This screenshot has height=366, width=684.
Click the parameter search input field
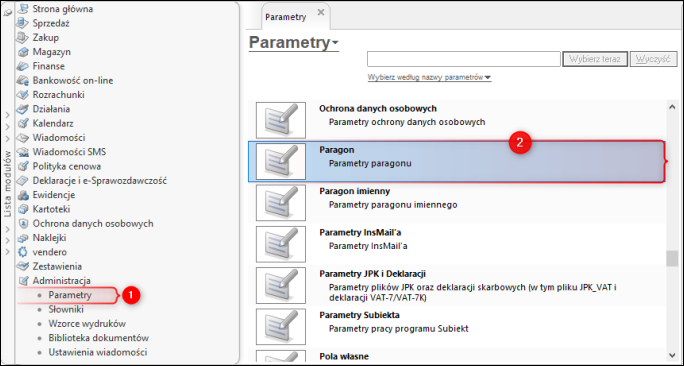click(464, 59)
